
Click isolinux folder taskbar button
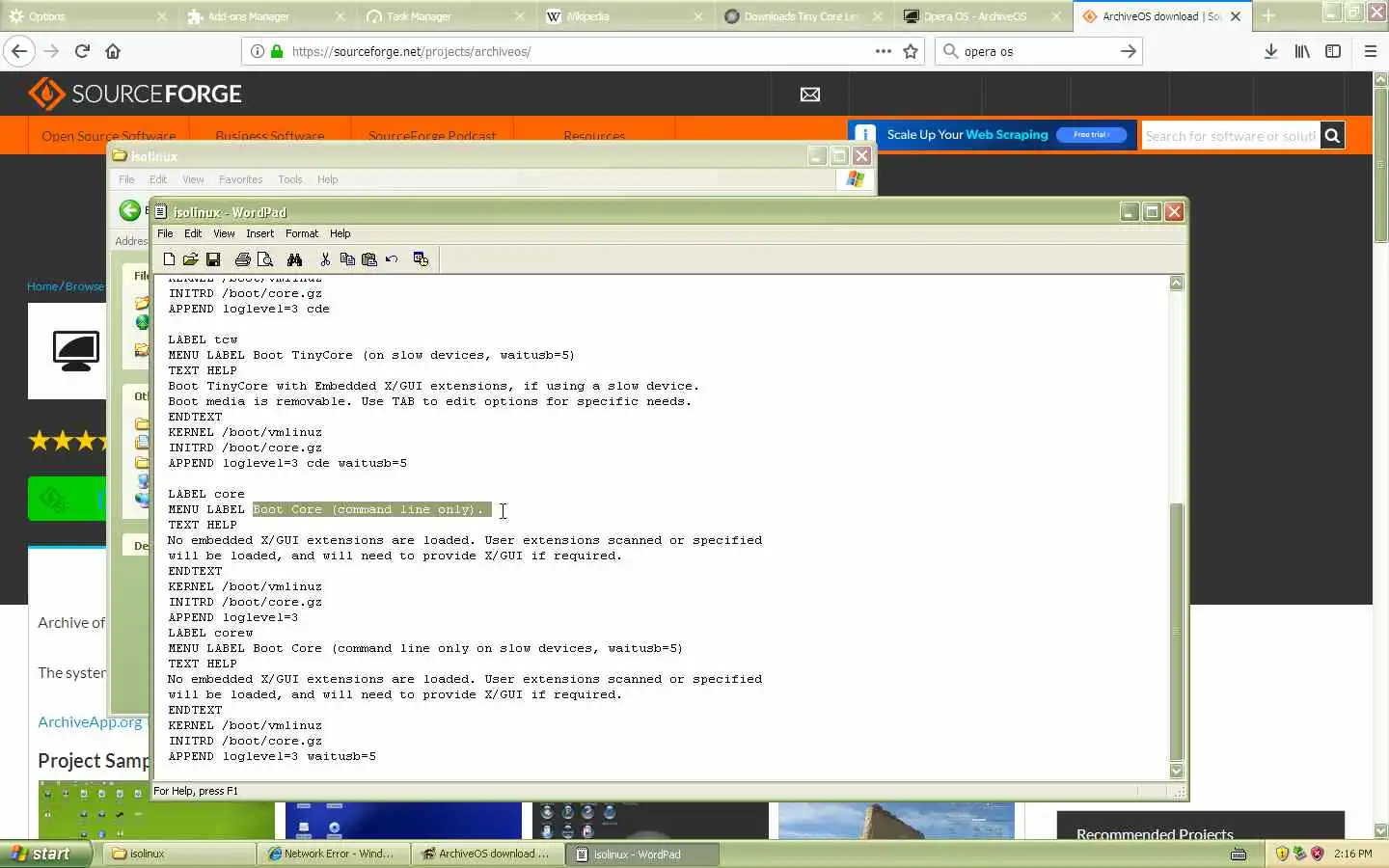coord(178,854)
